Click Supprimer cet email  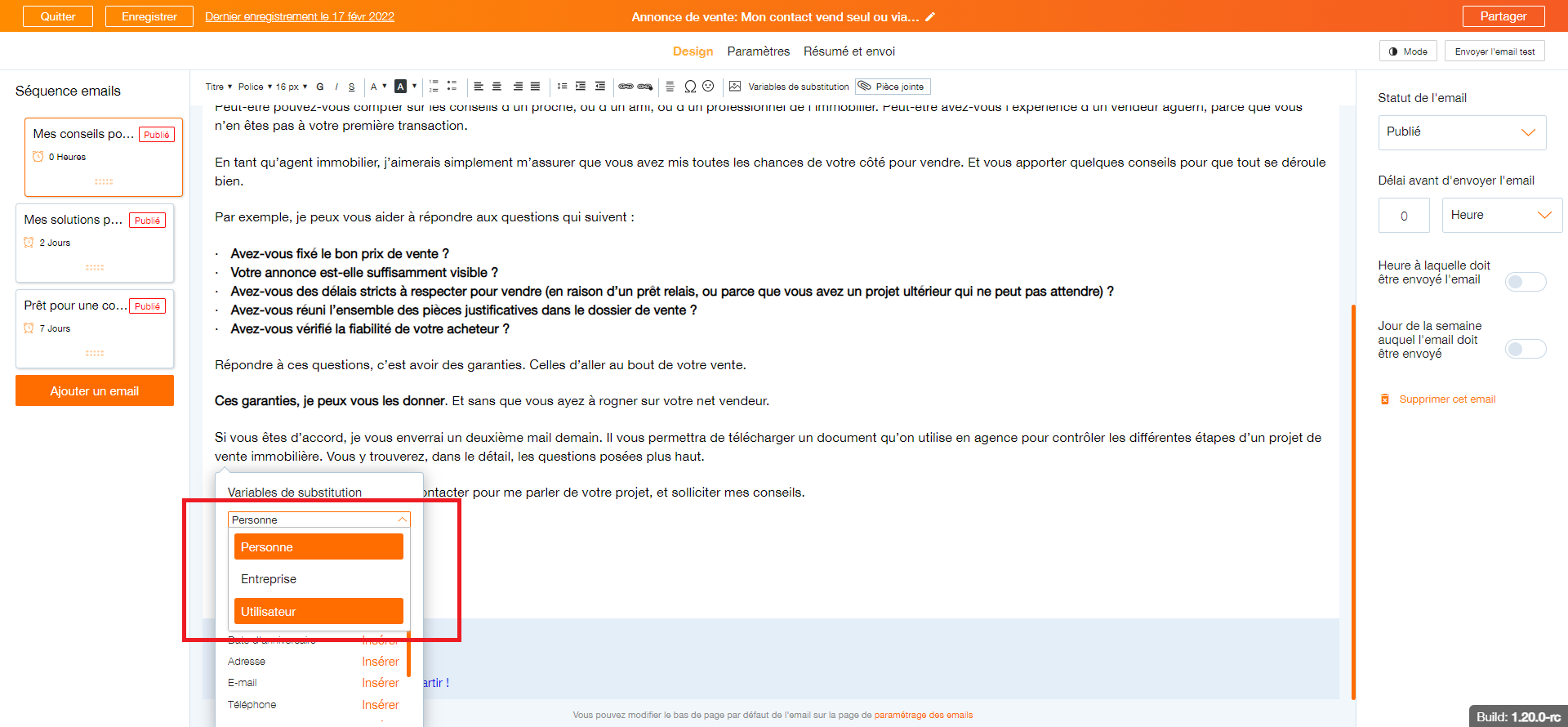point(1438,399)
